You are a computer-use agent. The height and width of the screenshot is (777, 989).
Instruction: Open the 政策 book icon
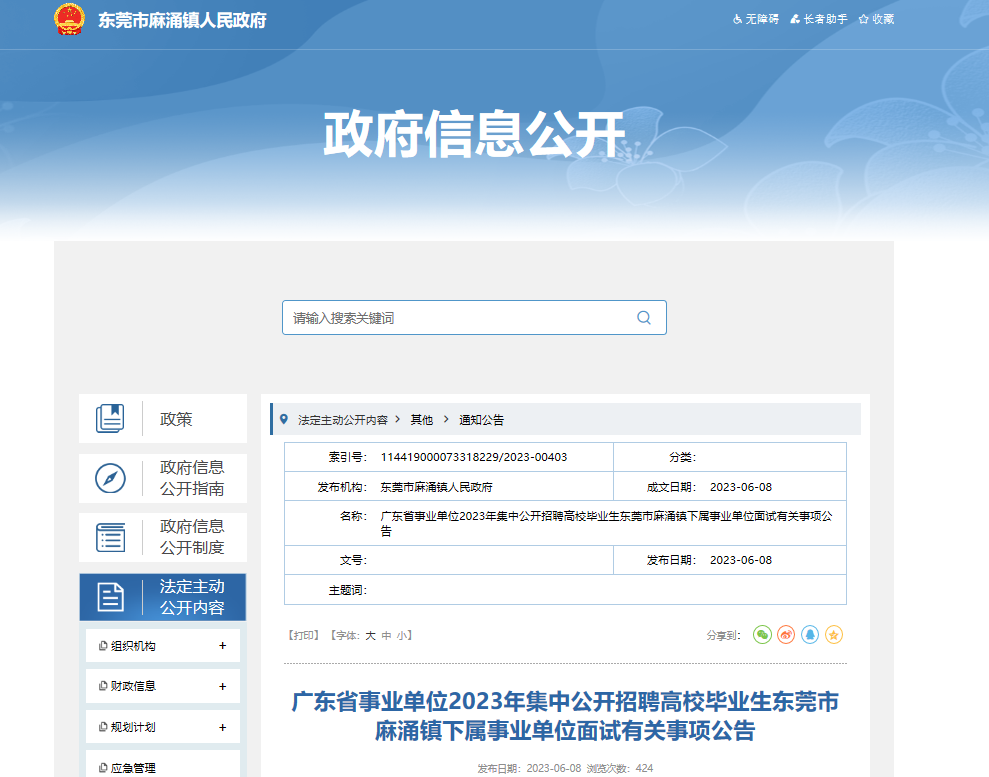(110, 419)
